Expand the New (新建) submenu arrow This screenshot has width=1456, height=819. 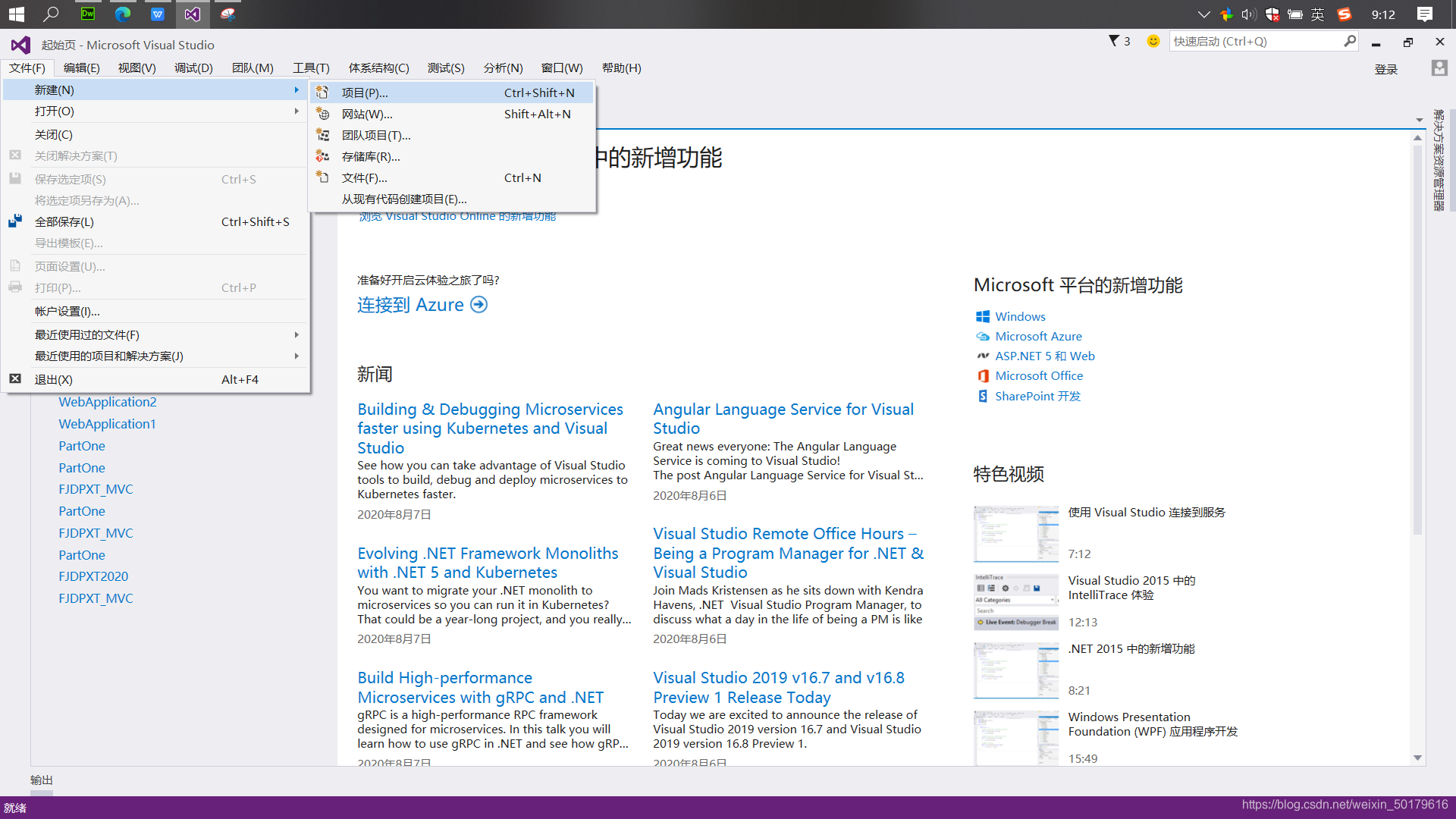click(297, 89)
